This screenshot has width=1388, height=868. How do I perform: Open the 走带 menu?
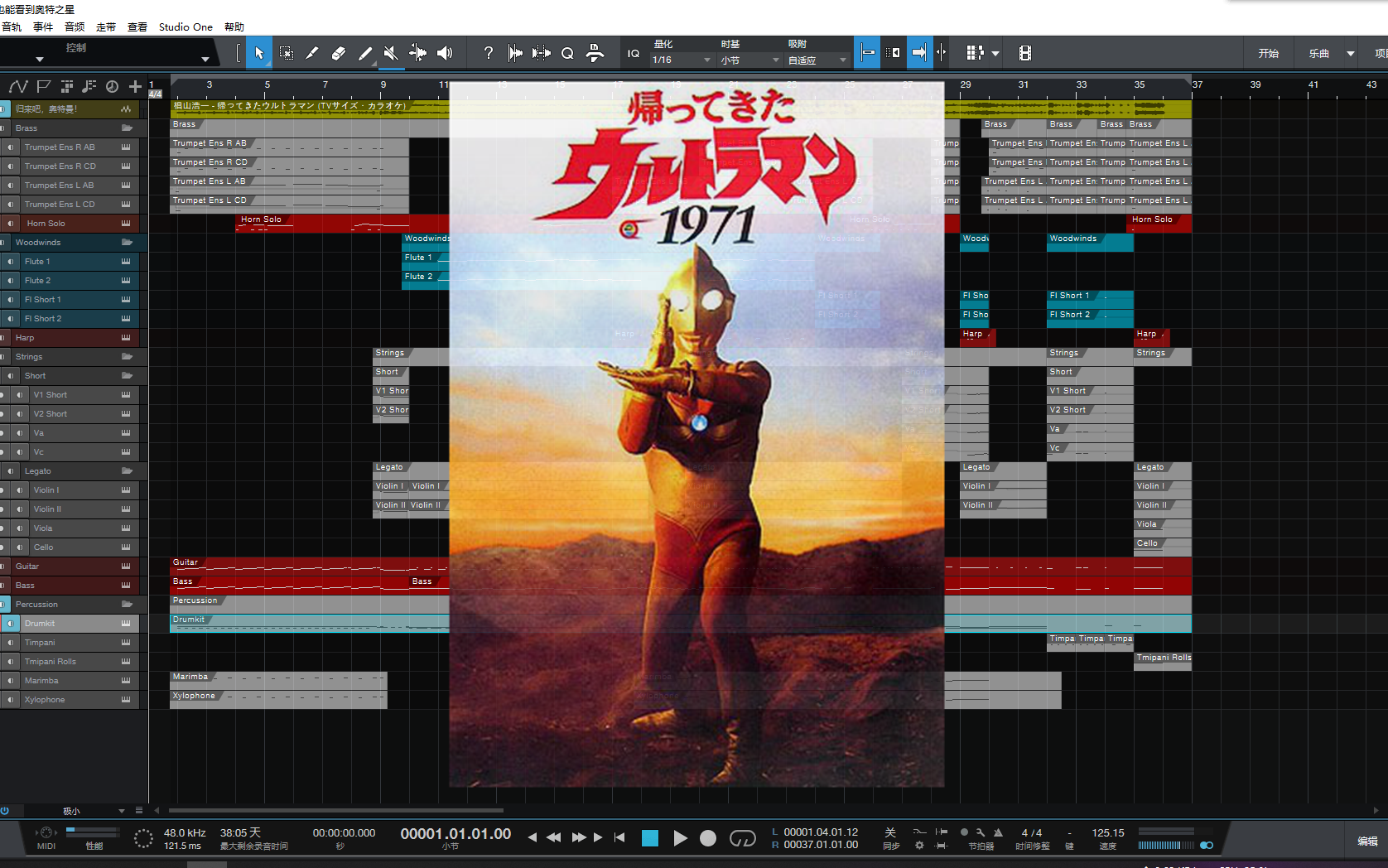click(x=106, y=27)
